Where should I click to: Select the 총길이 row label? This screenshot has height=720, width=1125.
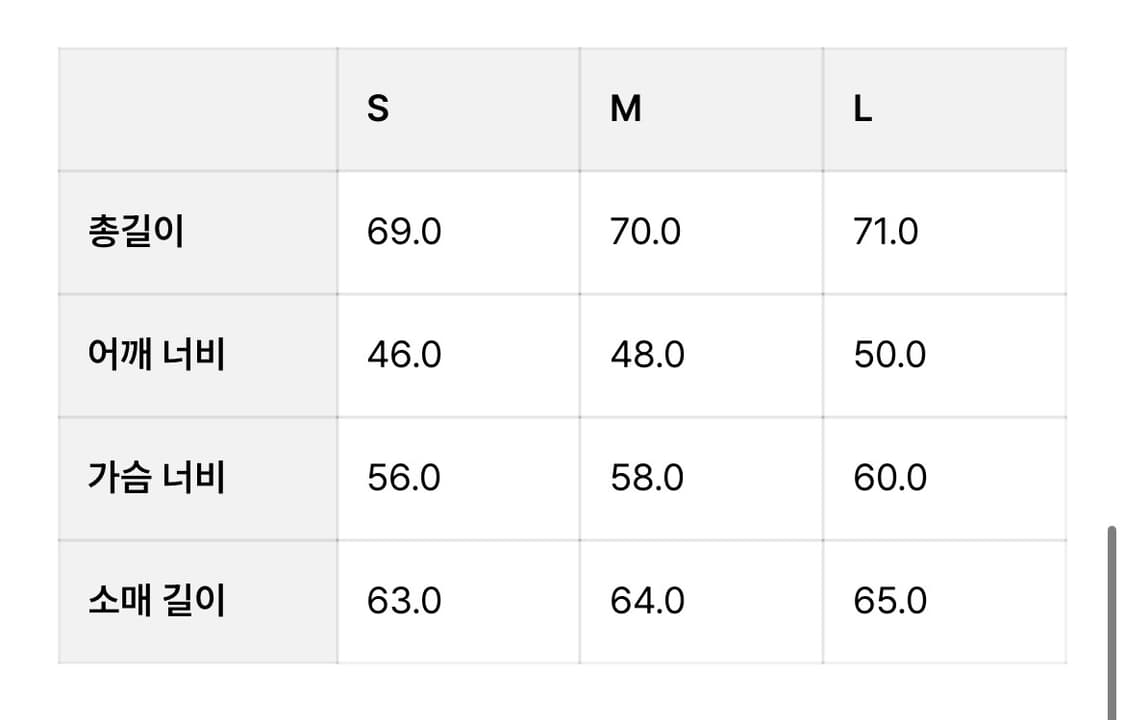[x=136, y=232]
